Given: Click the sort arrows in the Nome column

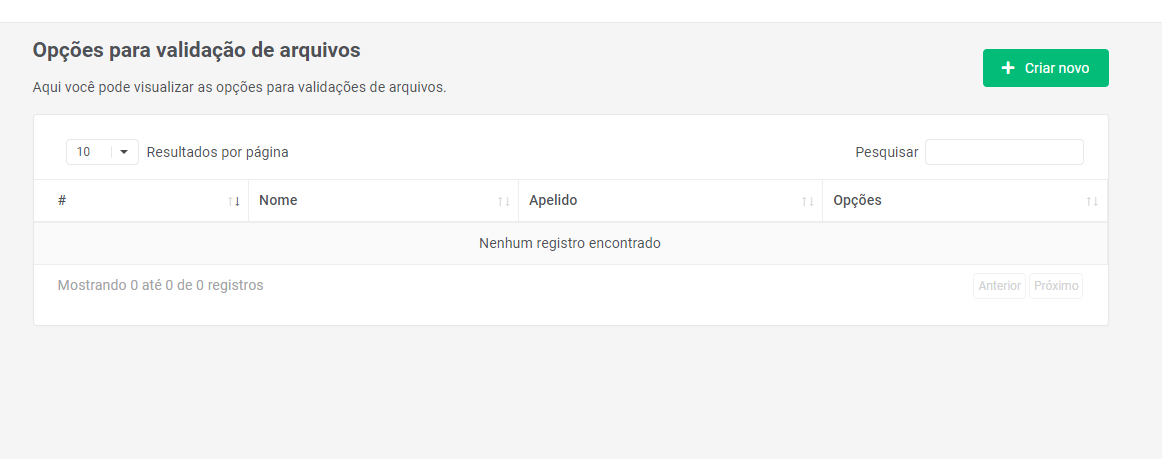Looking at the screenshot, I should 504,201.
